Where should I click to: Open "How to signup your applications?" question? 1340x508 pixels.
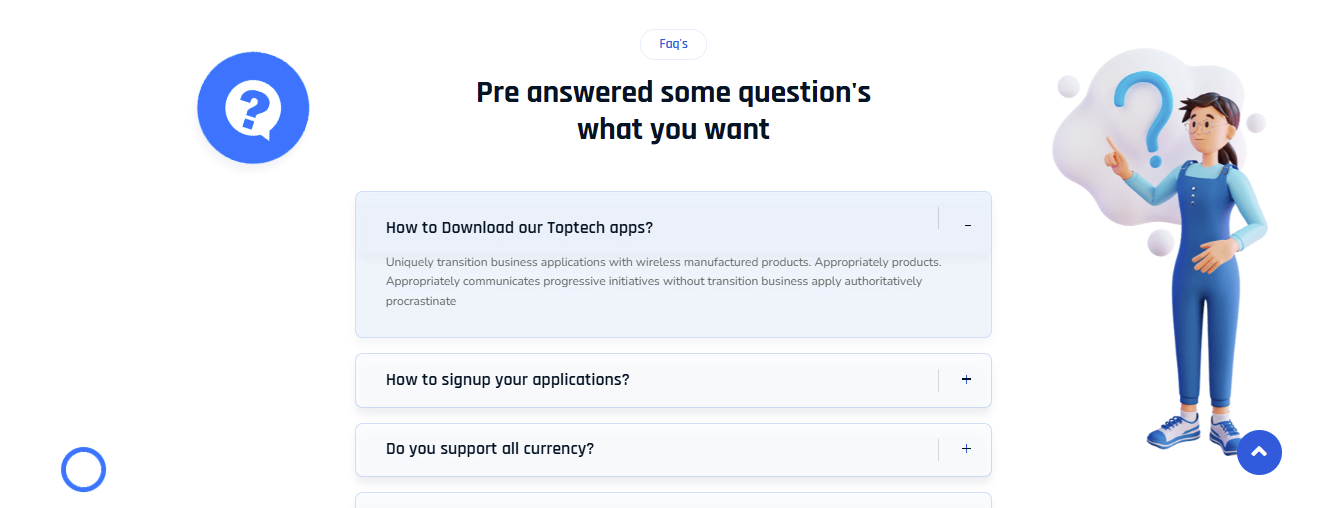pyautogui.click(x=507, y=380)
